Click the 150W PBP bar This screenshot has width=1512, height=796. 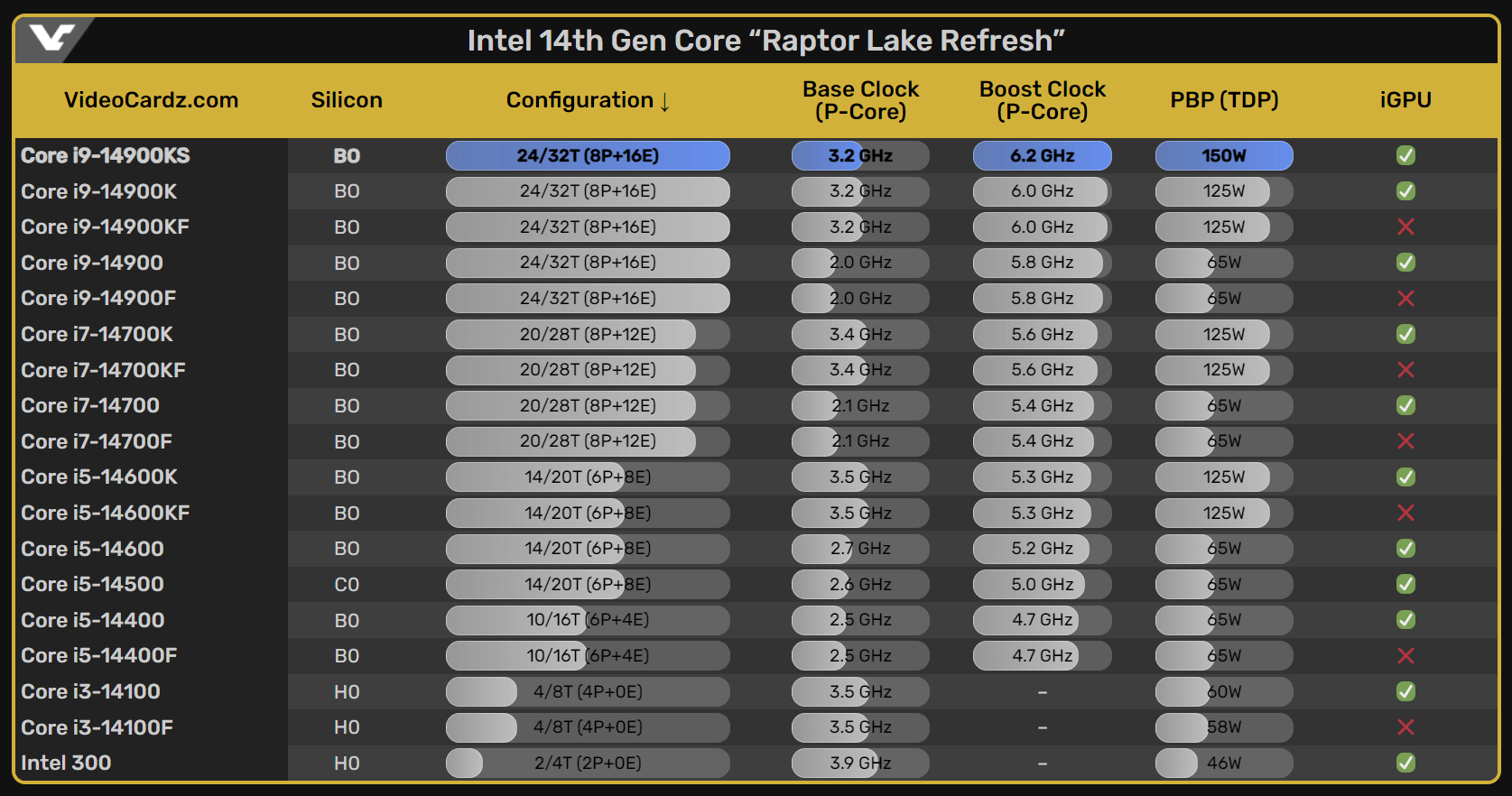(x=1224, y=155)
